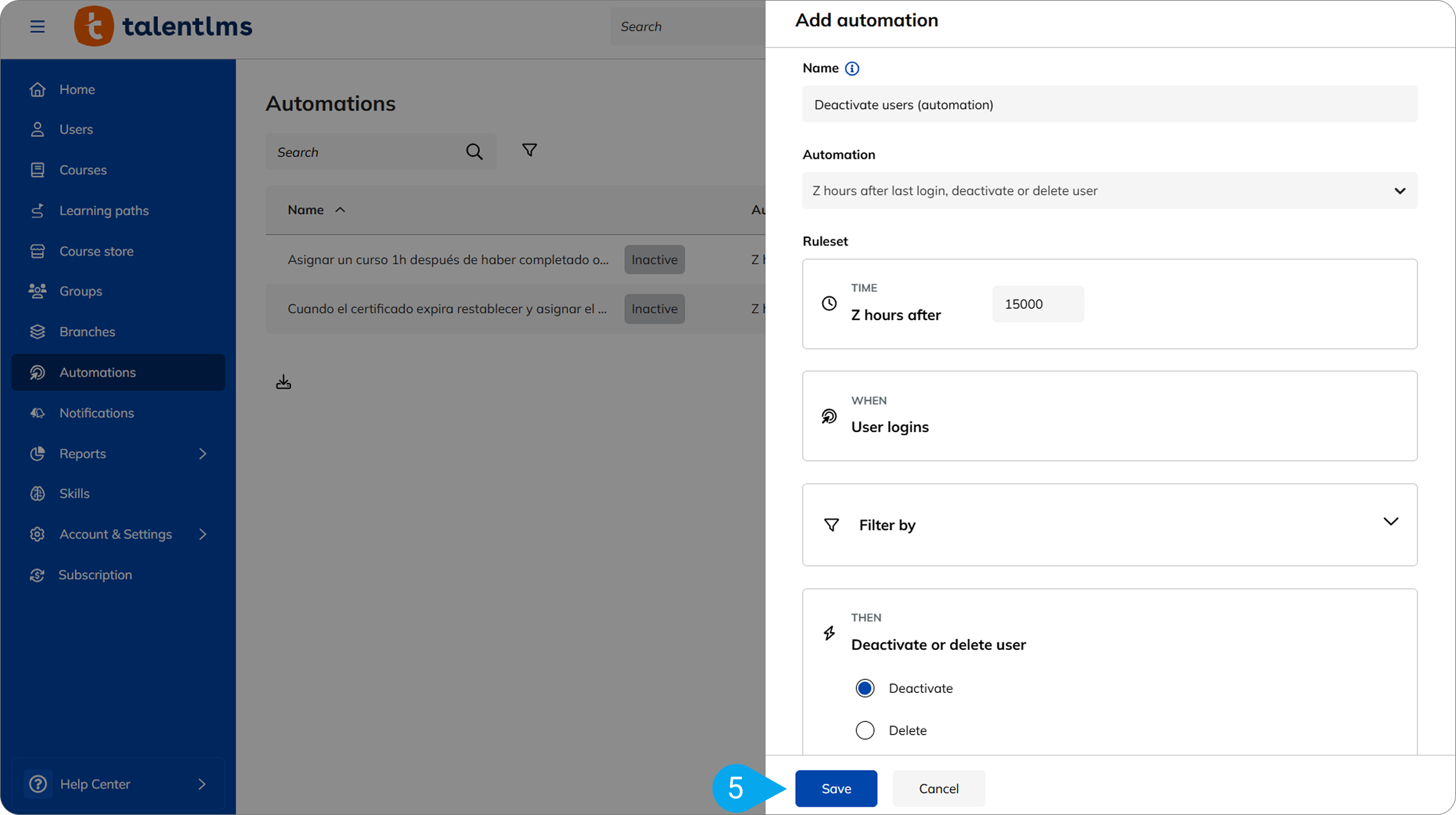The height and width of the screenshot is (815, 1456).
Task: Click the automation Name text field
Action: (1109, 104)
